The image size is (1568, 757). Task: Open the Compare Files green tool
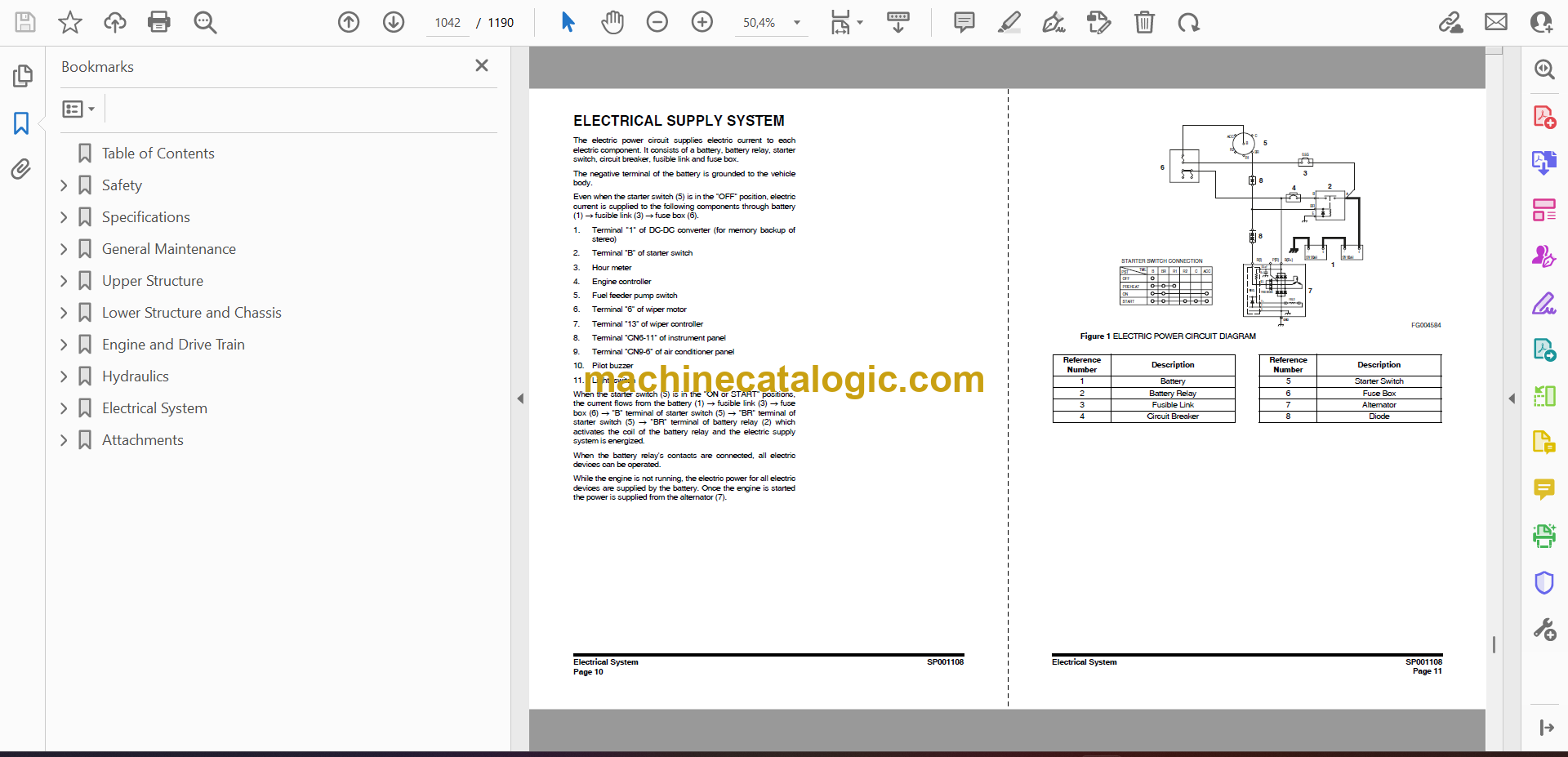pos(1544,396)
